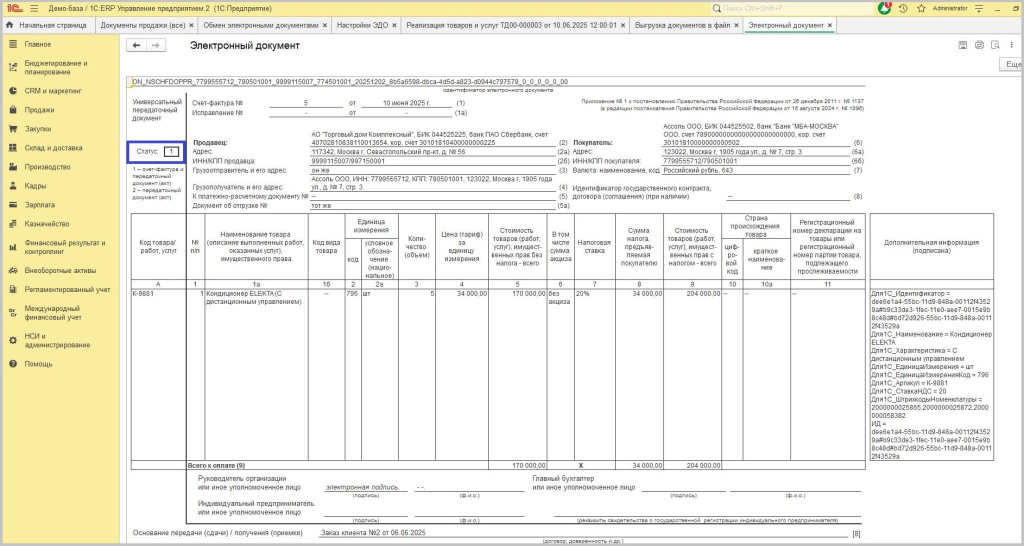Open print preview icon
The height and width of the screenshot is (546, 1024).
coord(995,45)
